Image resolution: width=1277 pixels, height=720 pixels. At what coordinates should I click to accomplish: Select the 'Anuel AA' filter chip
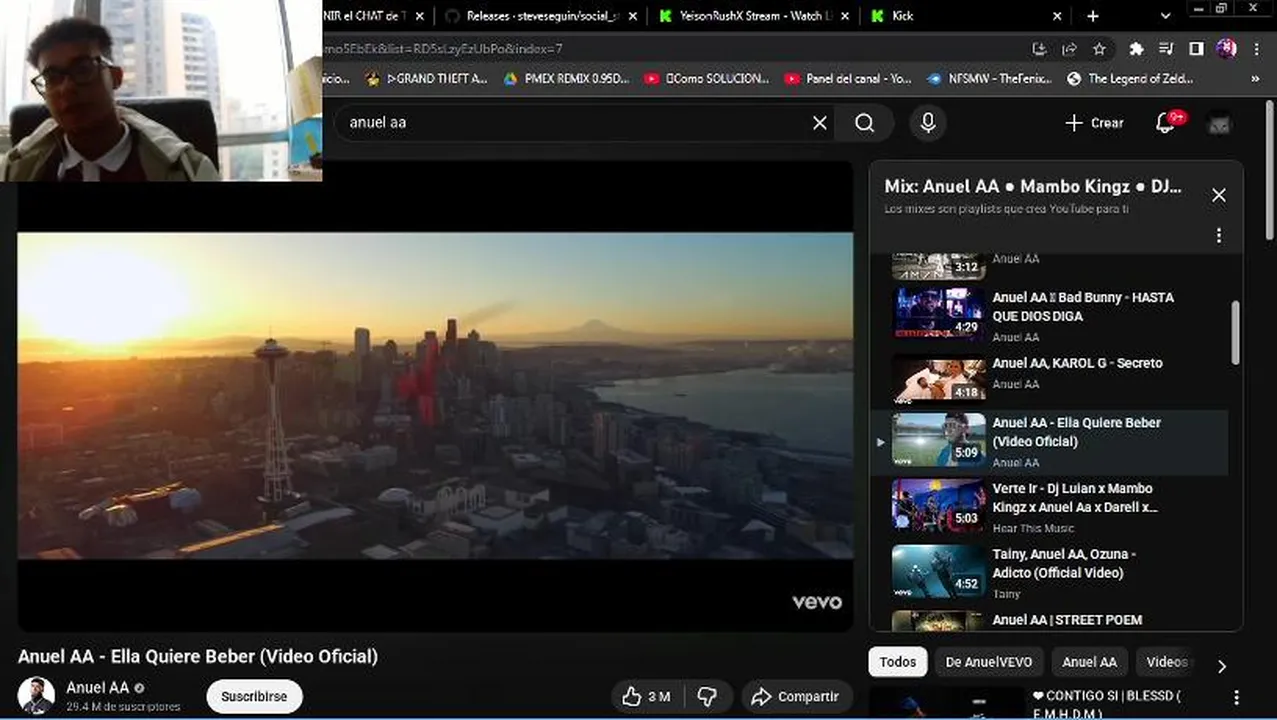coord(1089,661)
